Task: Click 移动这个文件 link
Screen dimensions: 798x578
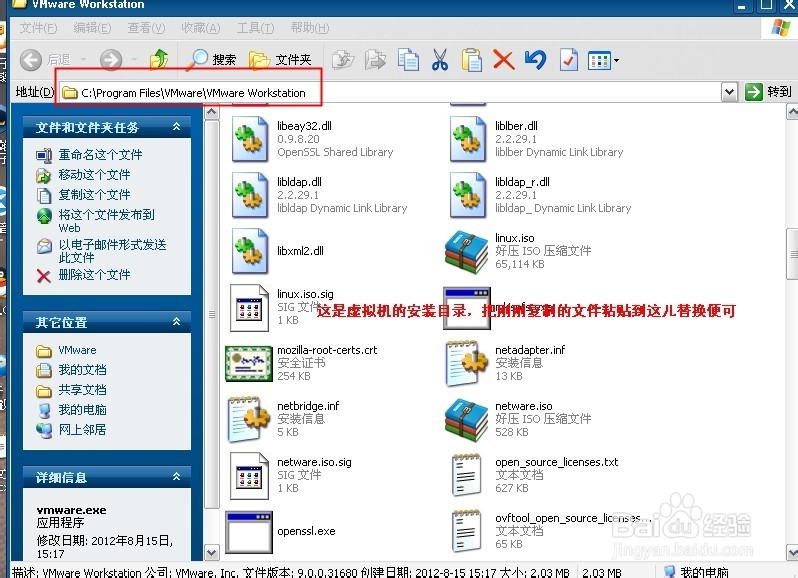Action: (94, 175)
